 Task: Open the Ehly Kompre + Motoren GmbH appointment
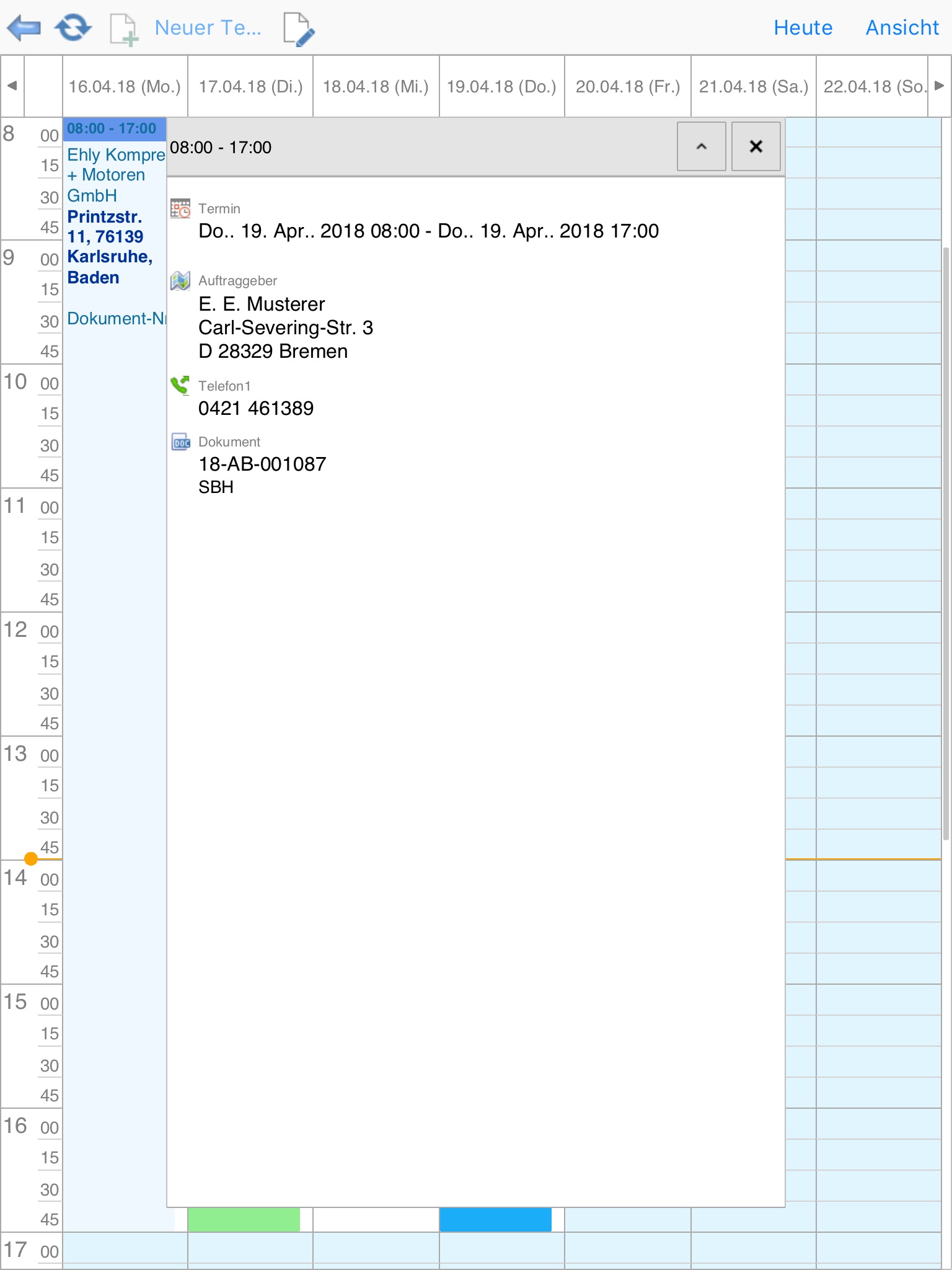tap(116, 175)
